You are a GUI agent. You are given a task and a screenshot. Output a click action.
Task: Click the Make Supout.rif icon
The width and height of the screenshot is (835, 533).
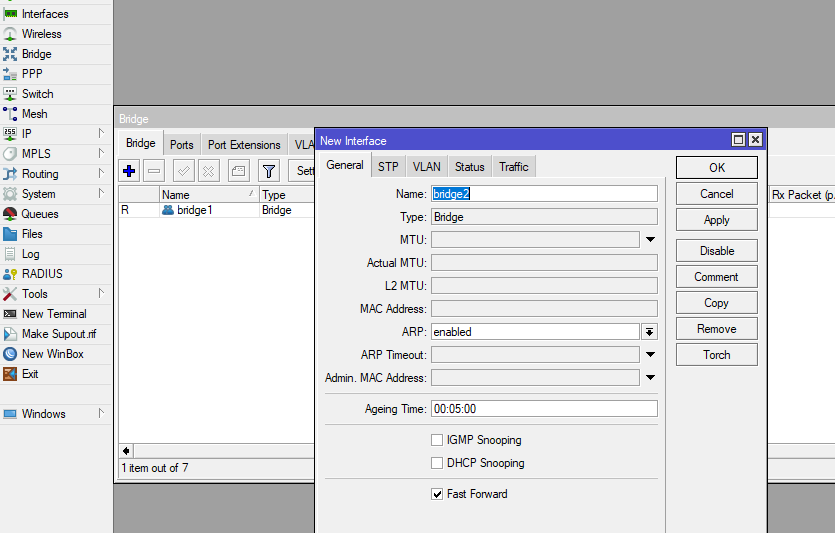(10, 334)
